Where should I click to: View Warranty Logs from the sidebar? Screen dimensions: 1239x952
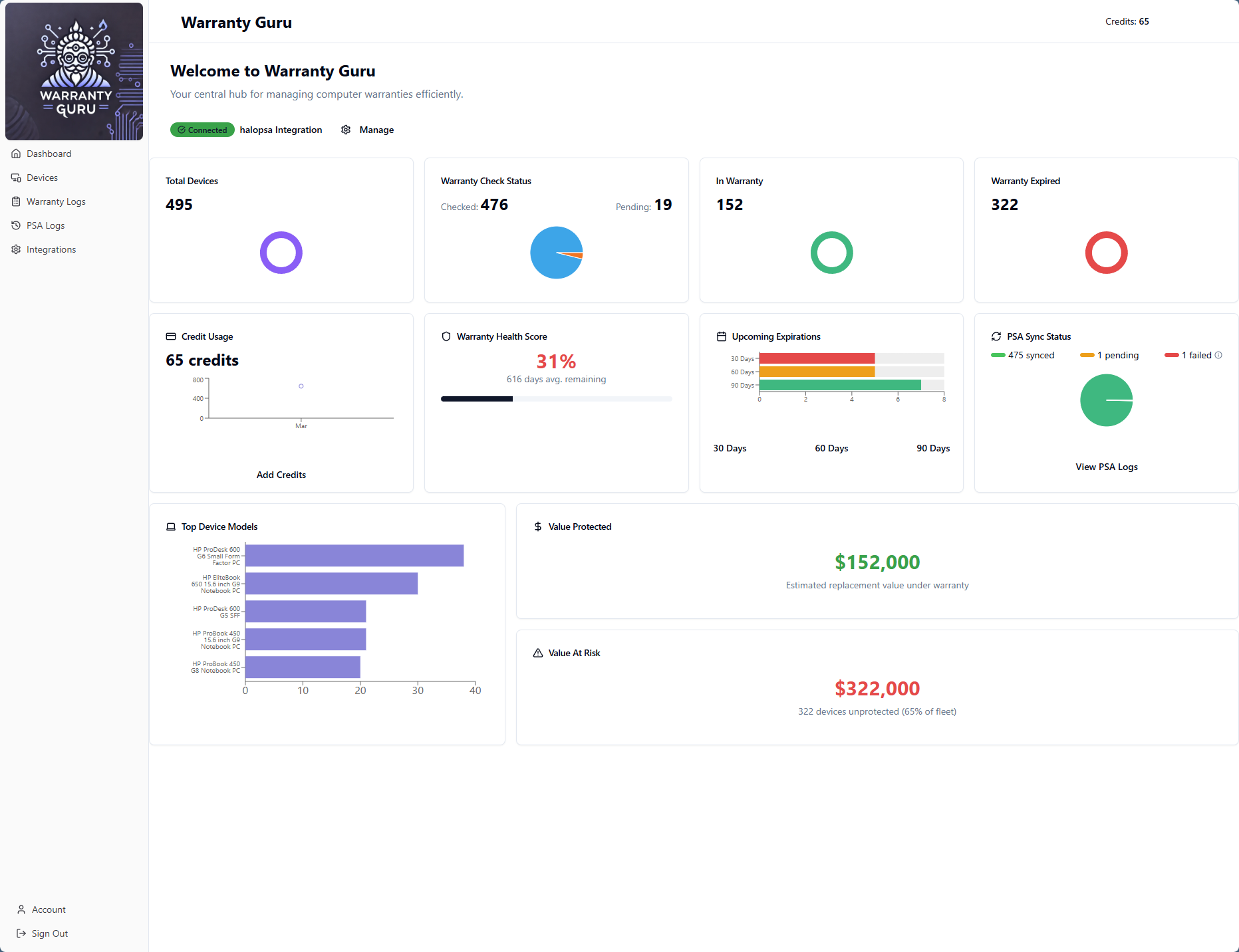click(x=56, y=201)
